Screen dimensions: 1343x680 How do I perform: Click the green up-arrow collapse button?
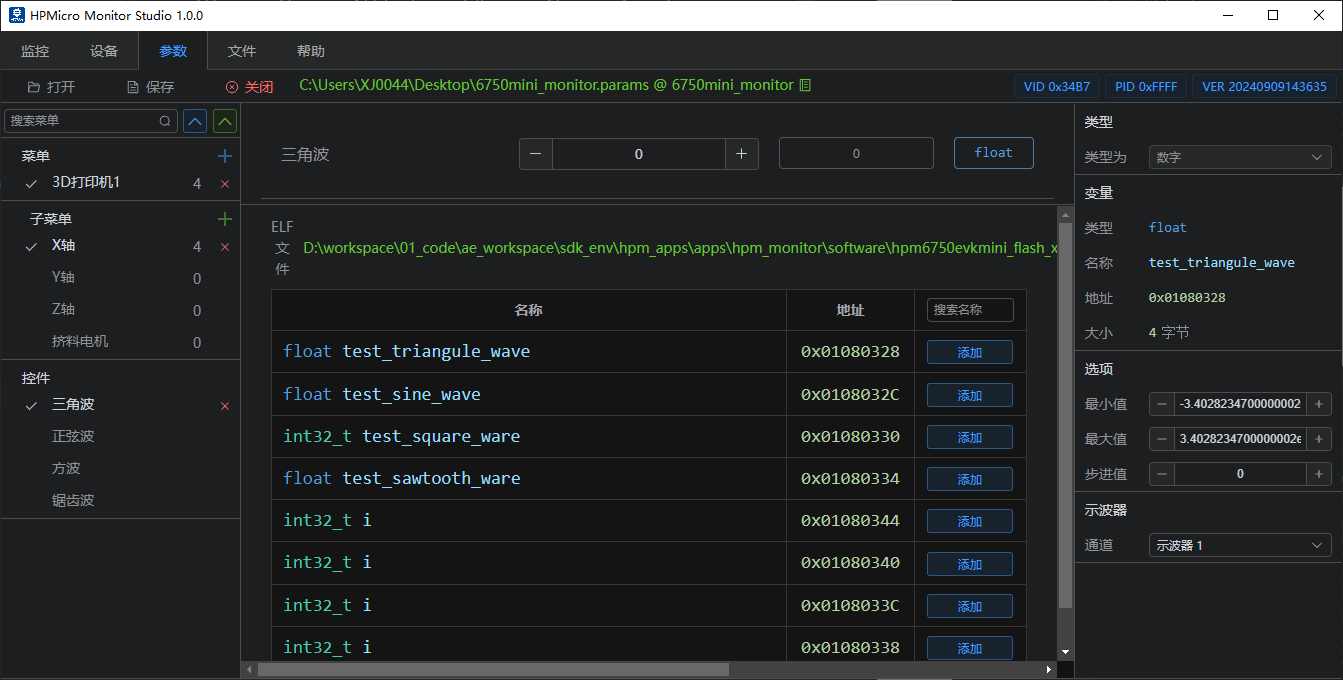226,121
